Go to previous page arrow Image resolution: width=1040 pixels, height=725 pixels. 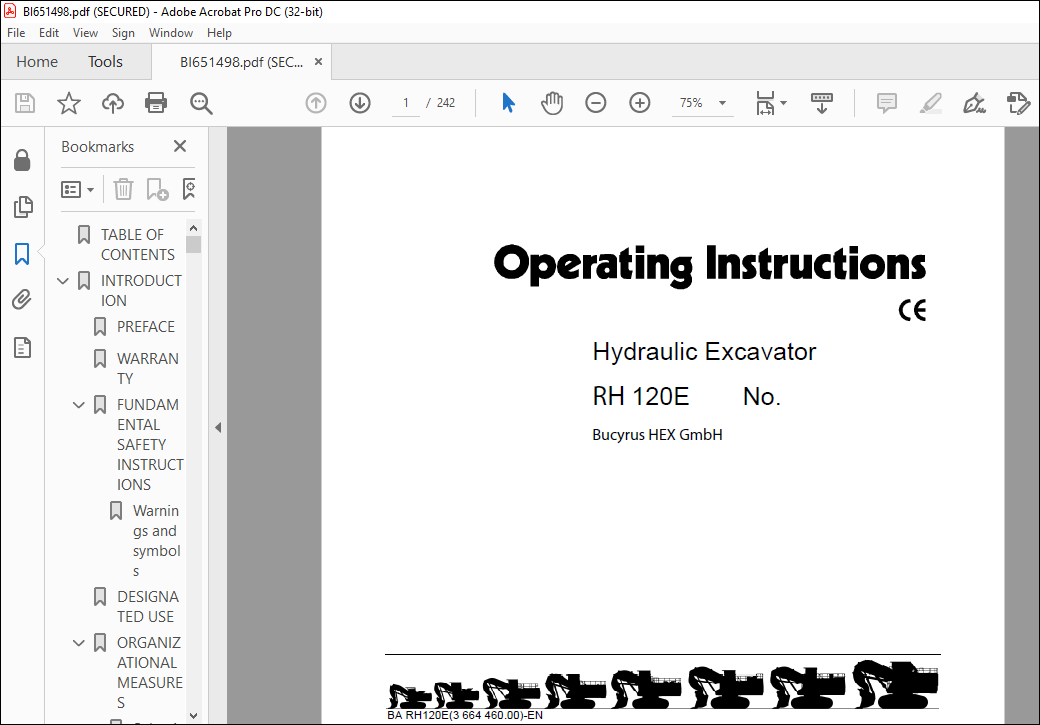(316, 103)
